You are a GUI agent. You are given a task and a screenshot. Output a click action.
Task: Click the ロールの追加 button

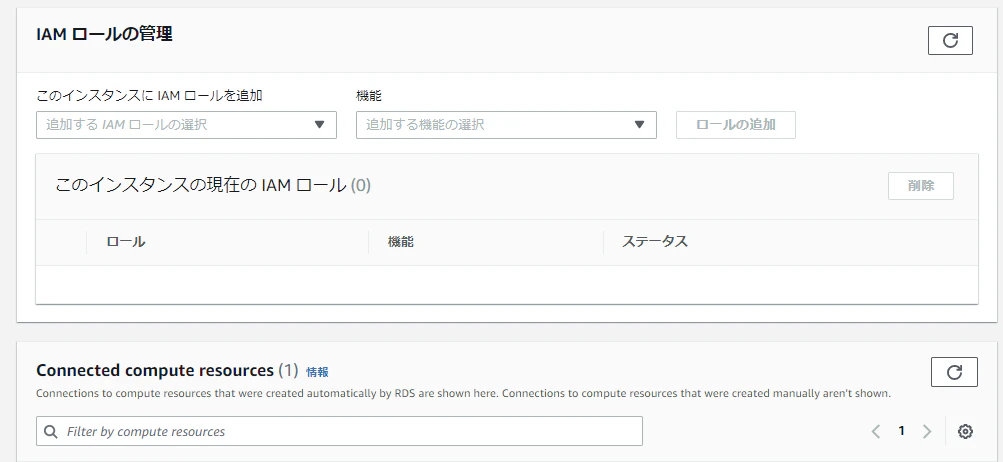(736, 125)
